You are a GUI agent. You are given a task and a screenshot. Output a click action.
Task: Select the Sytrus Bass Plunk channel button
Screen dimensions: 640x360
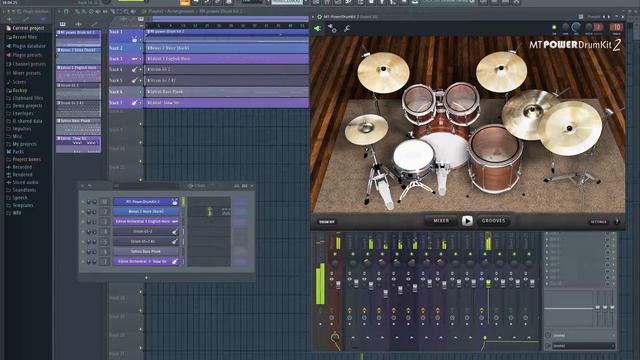pyautogui.click(x=146, y=251)
